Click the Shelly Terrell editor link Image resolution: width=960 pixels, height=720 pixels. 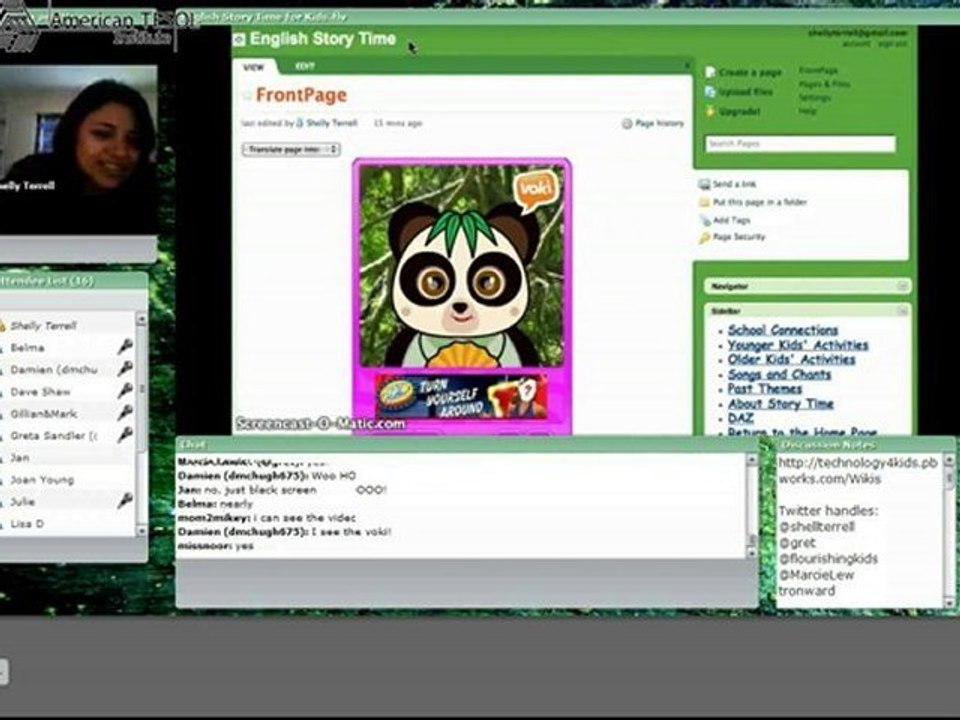pos(331,123)
